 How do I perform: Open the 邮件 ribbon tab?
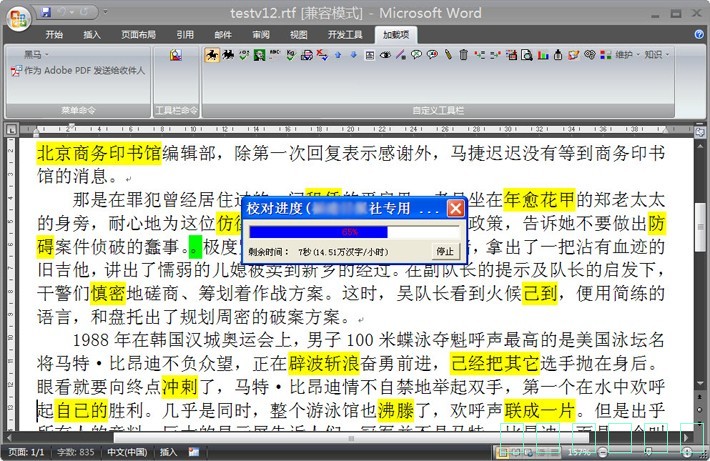pyautogui.click(x=223, y=35)
